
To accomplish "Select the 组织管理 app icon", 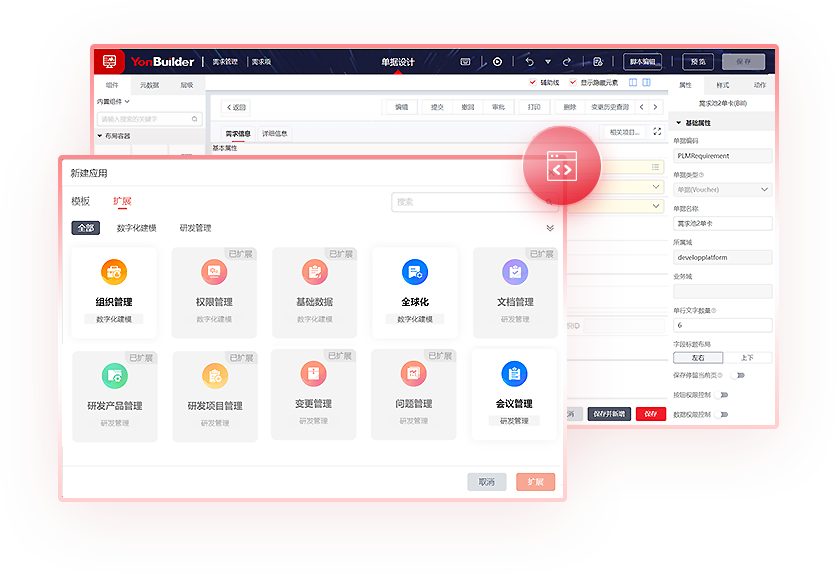I will [x=114, y=272].
